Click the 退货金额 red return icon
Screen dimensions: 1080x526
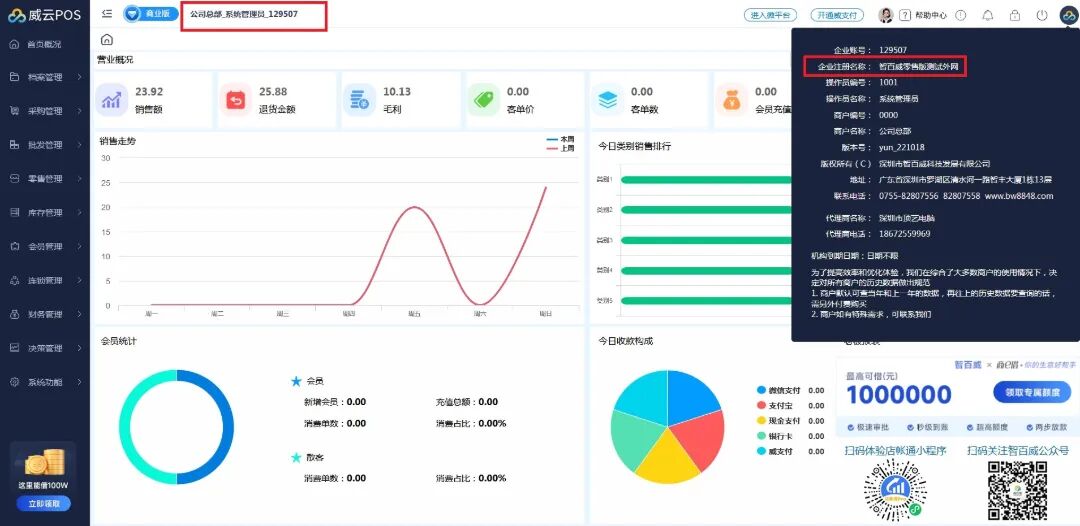click(x=236, y=100)
